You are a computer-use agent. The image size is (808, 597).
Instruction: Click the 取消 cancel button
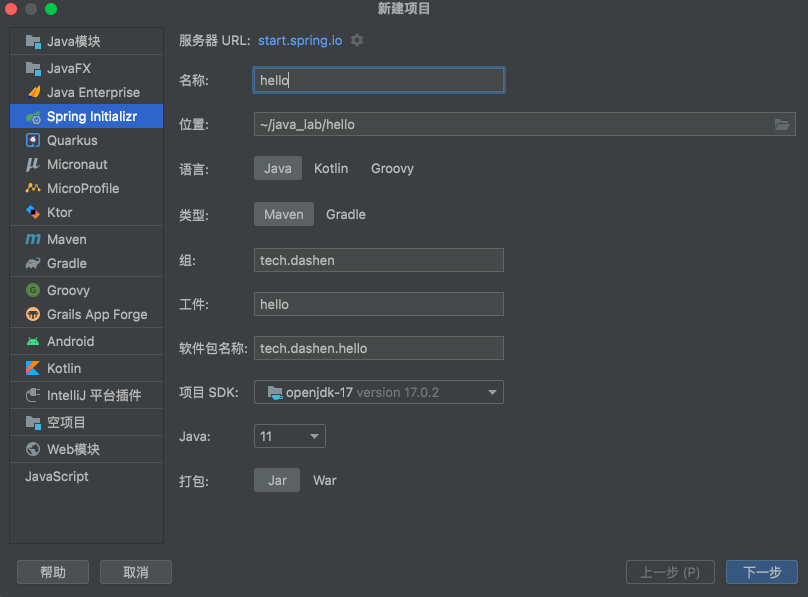[x=136, y=572]
